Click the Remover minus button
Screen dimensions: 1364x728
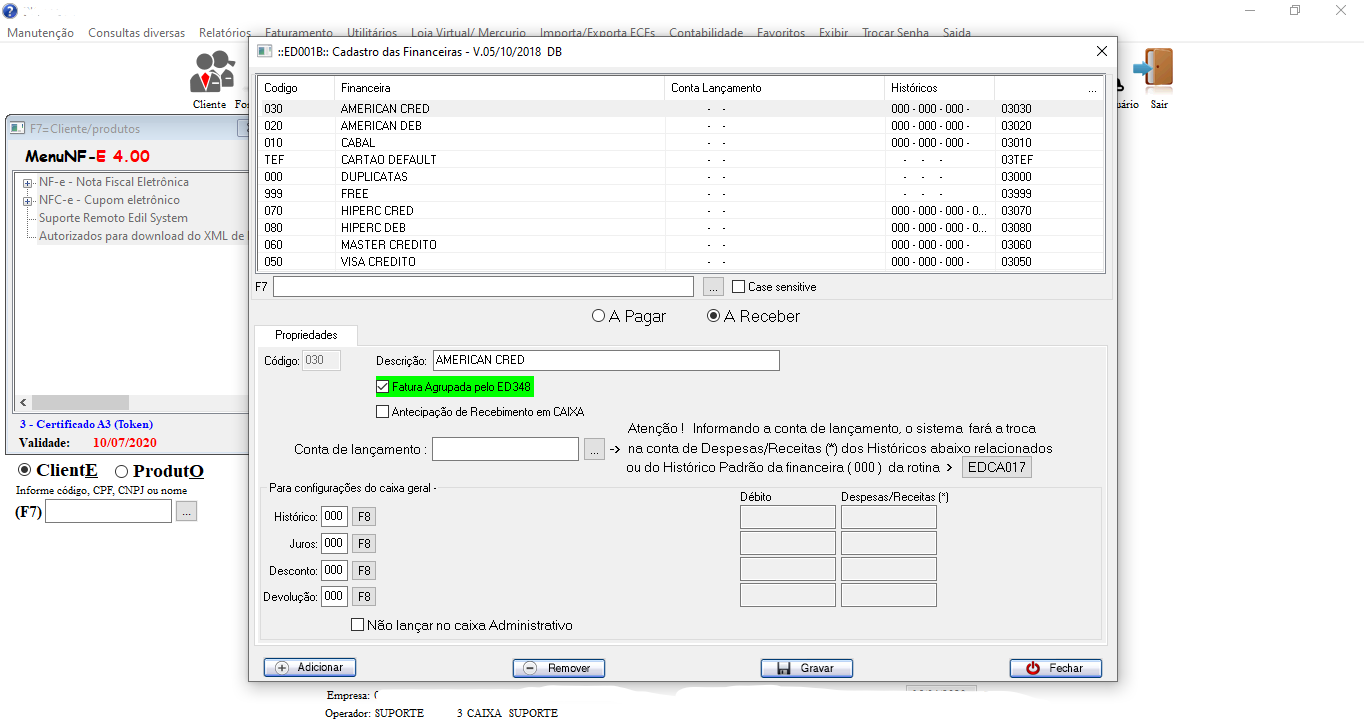click(x=559, y=668)
